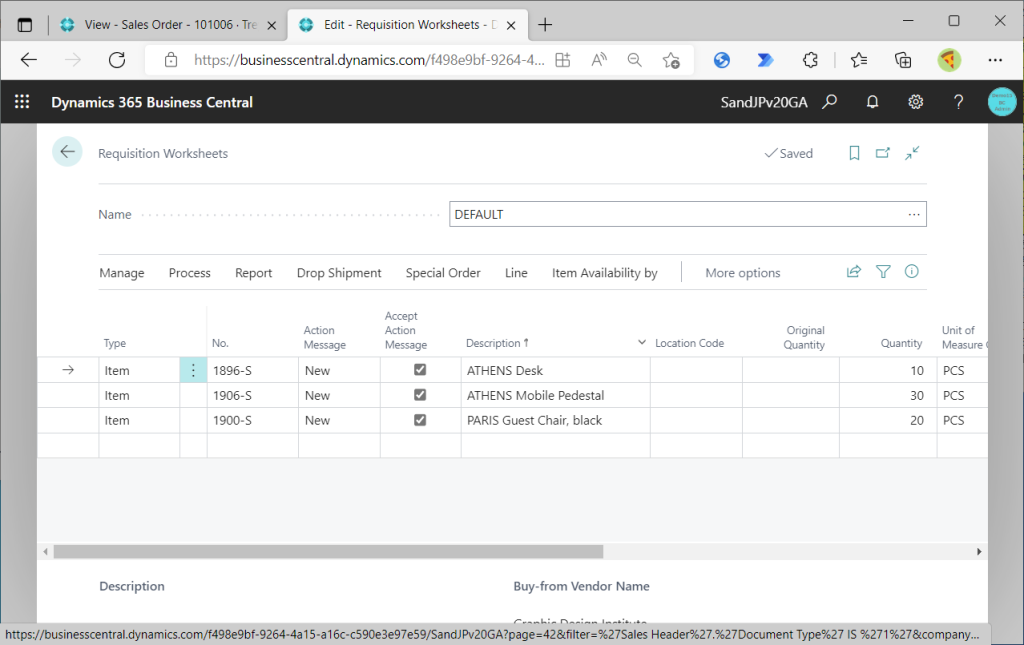1024x645 pixels.
Task: Click the search magnifier in Business Central header
Action: tap(829, 102)
